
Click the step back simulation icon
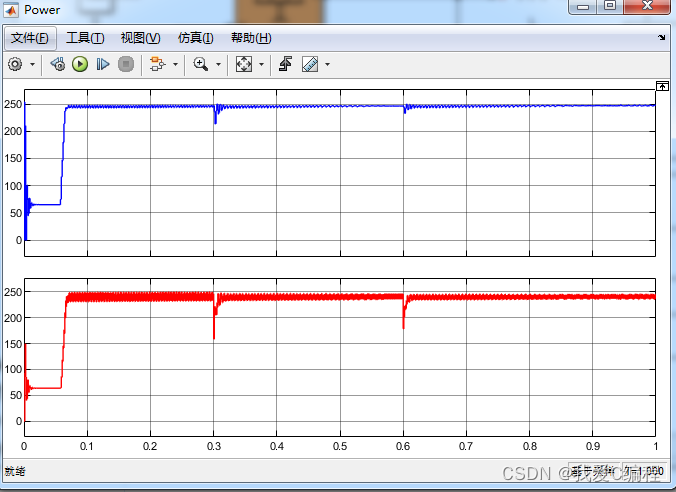[x=57, y=64]
